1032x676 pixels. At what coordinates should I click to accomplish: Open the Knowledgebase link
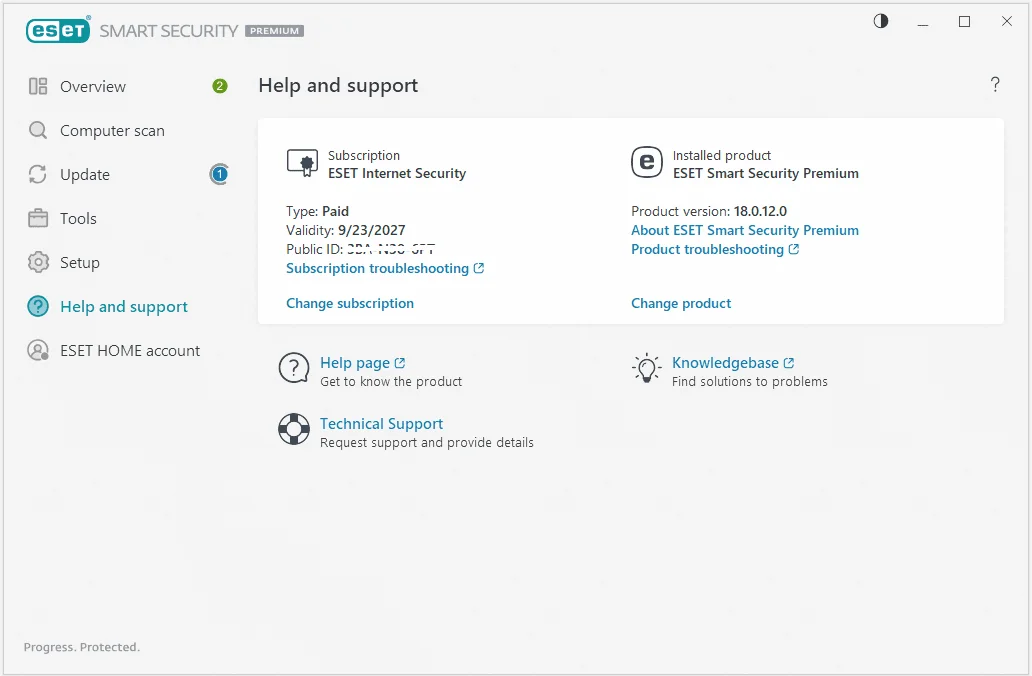[725, 363]
